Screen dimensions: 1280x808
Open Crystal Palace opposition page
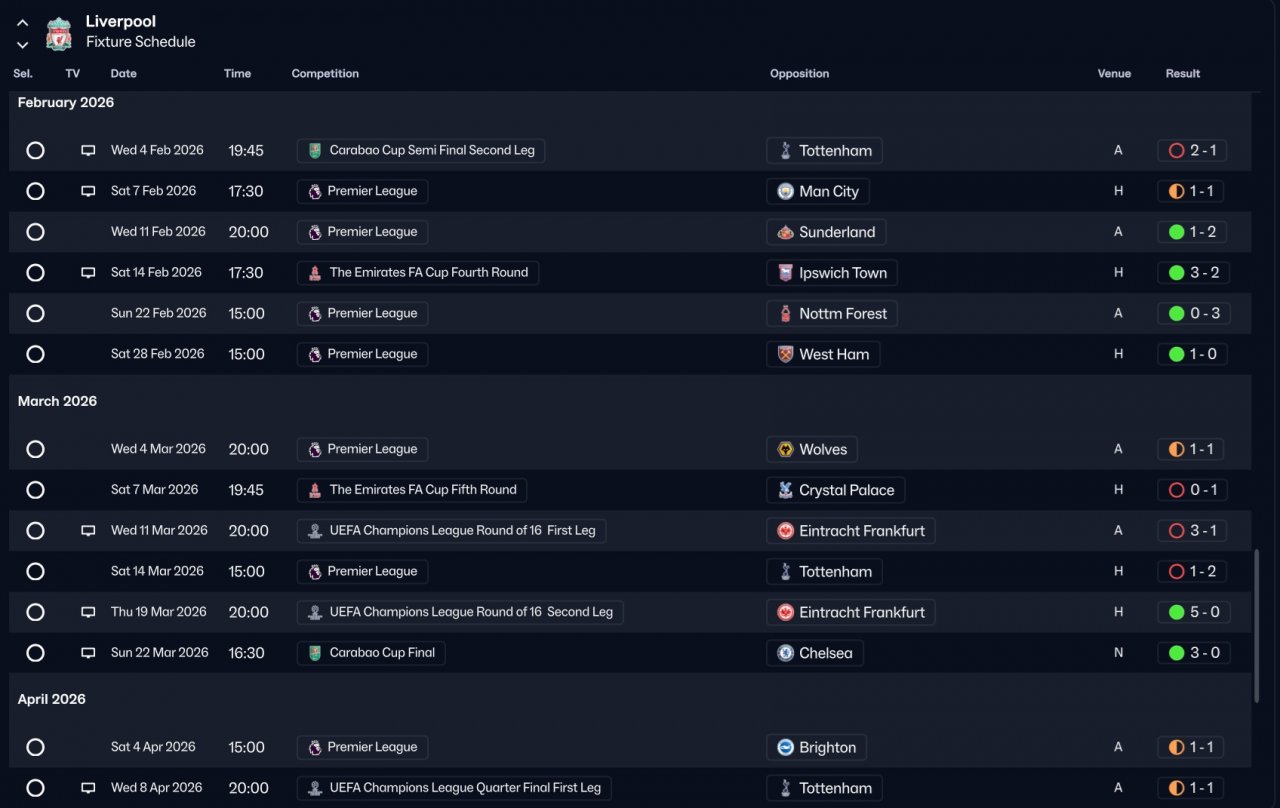(x=836, y=490)
